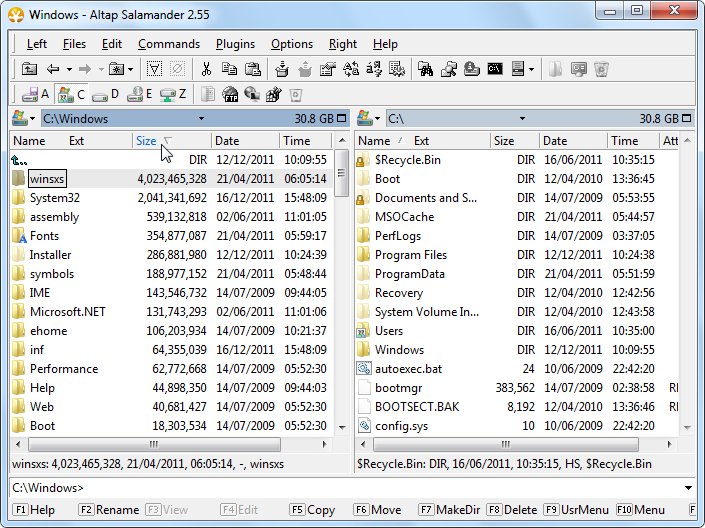Click the Paste from clipboard icon
705x528 pixels.
coord(253,69)
